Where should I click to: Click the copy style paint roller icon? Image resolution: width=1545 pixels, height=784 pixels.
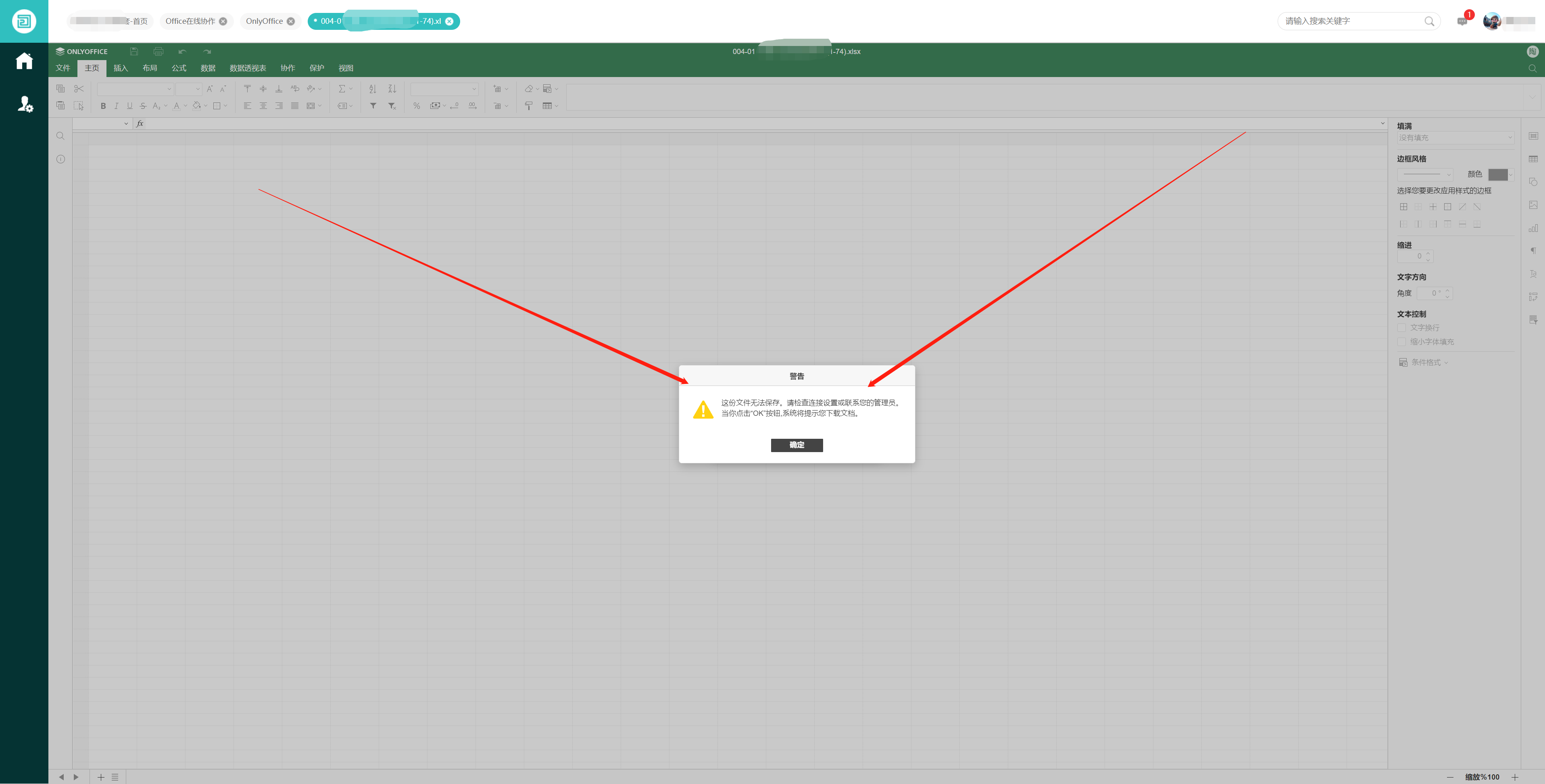click(x=528, y=106)
